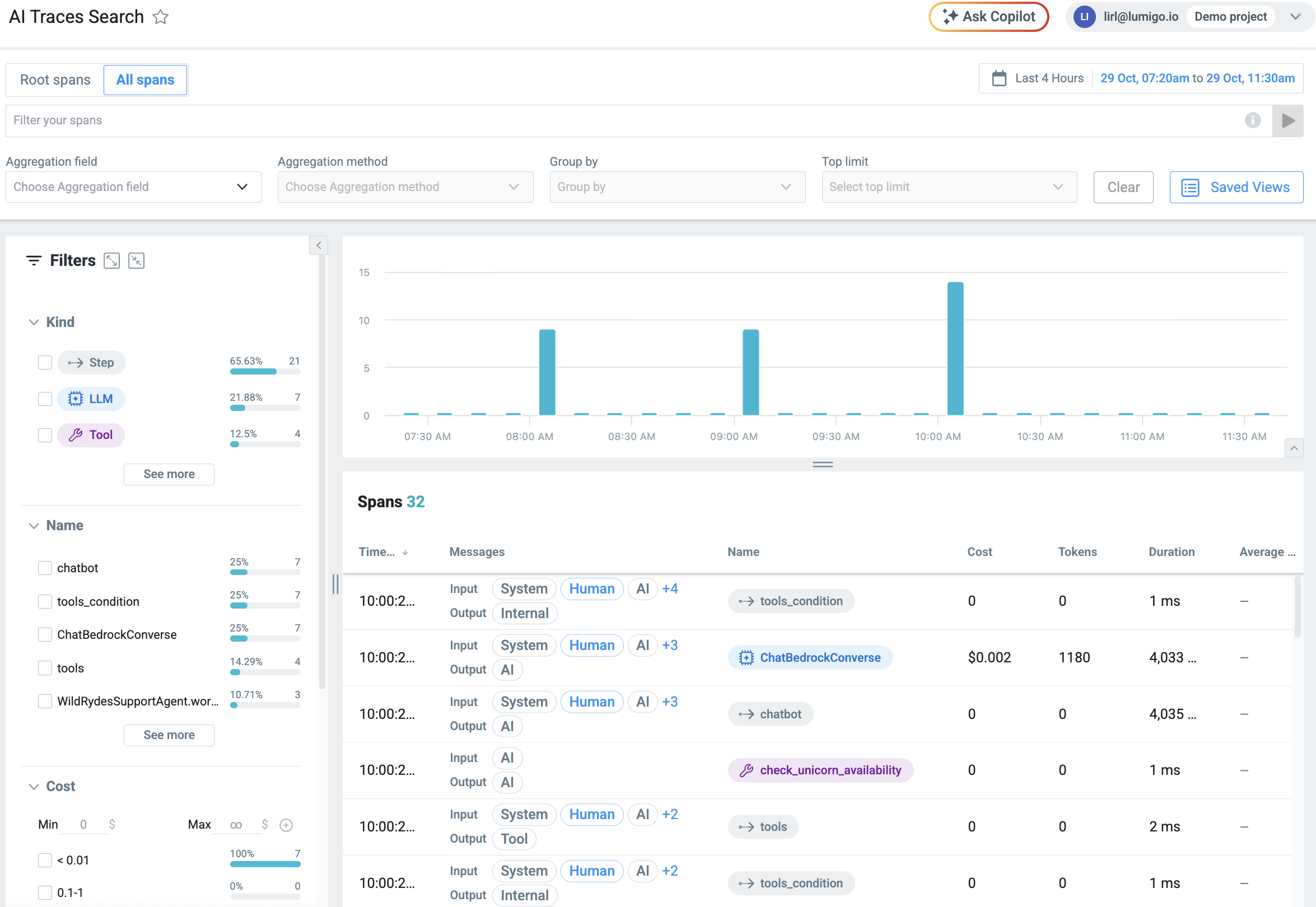Click the Filter your spans input field

pos(626,120)
